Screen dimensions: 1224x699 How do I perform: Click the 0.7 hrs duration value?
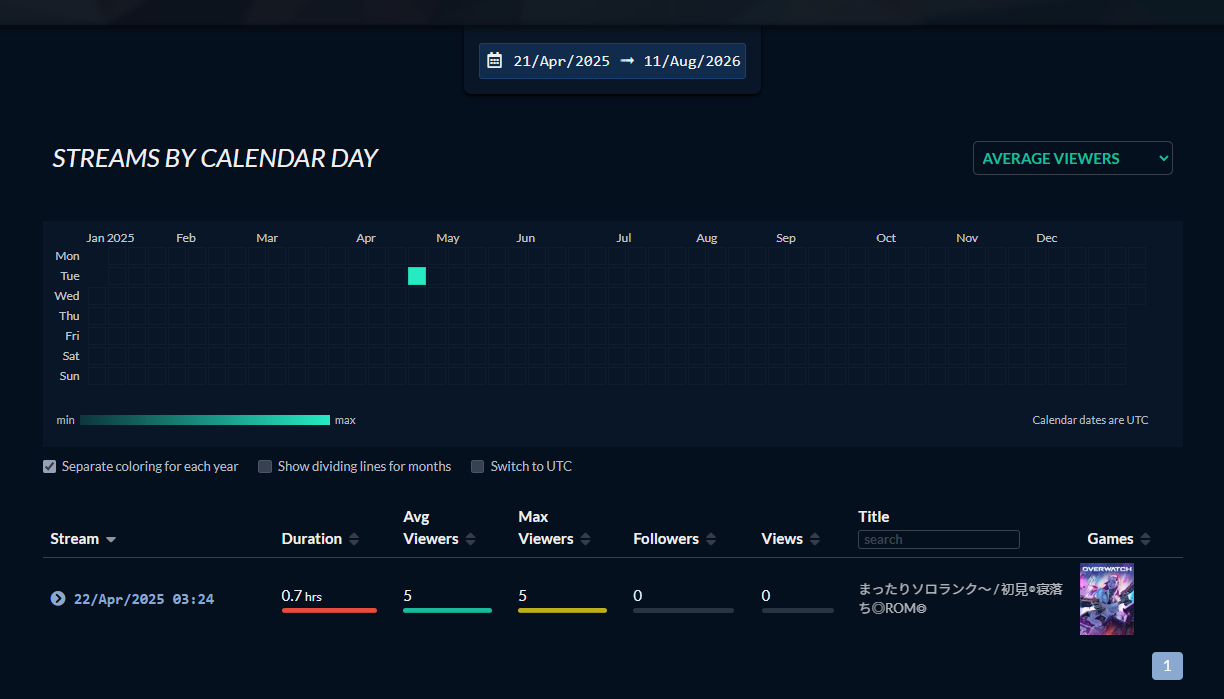302,596
